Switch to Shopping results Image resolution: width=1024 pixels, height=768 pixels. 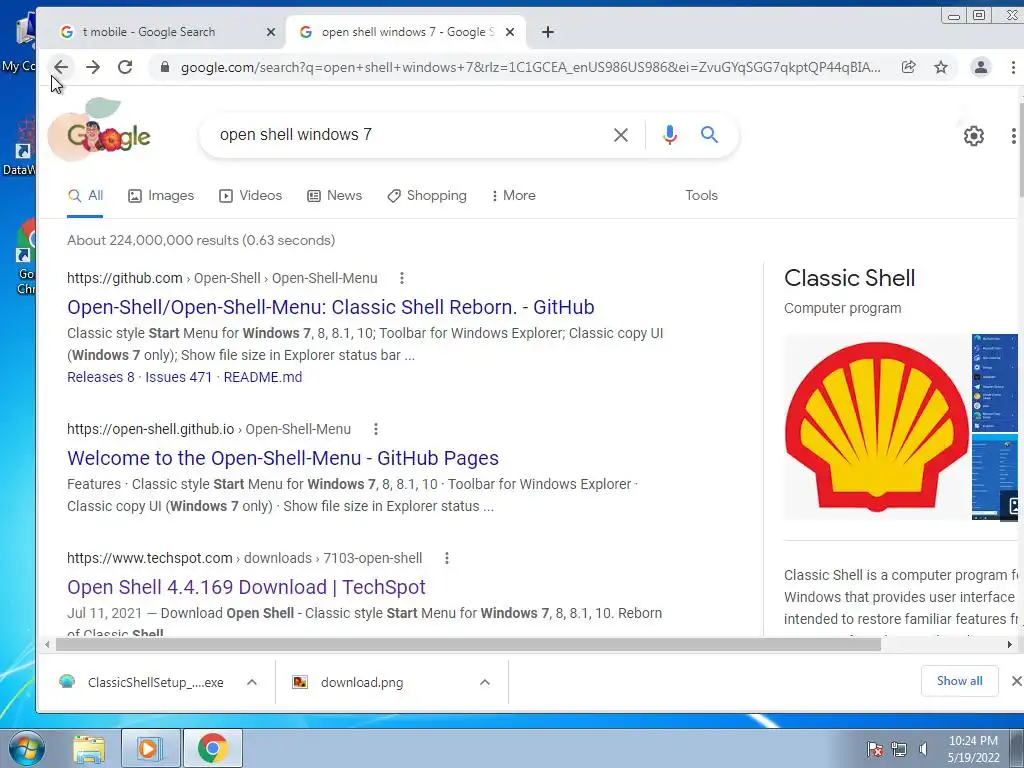point(427,195)
